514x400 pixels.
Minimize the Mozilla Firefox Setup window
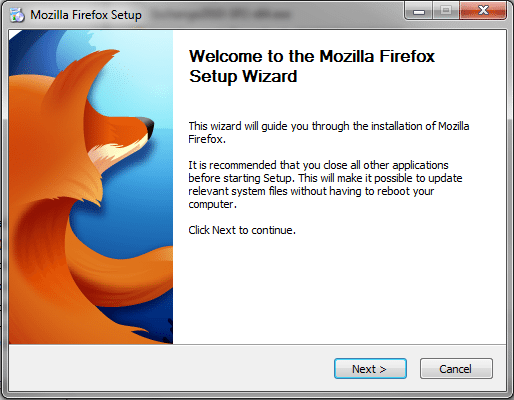coord(419,11)
